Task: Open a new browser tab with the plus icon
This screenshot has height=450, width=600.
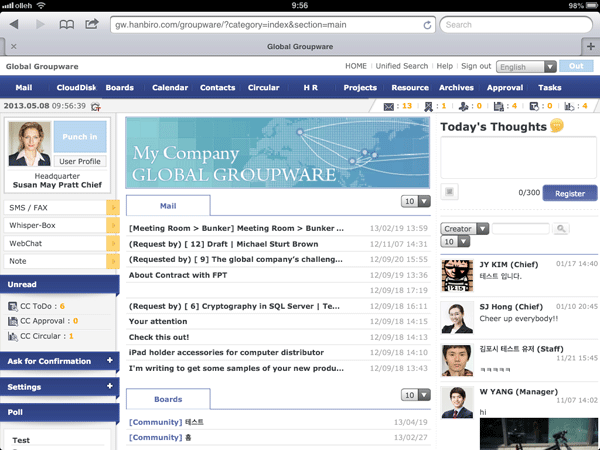Action: pyautogui.click(x=590, y=46)
